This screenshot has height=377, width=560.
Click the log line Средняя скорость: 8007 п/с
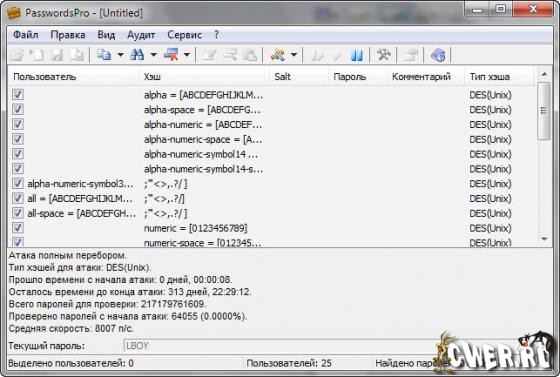coord(71,328)
